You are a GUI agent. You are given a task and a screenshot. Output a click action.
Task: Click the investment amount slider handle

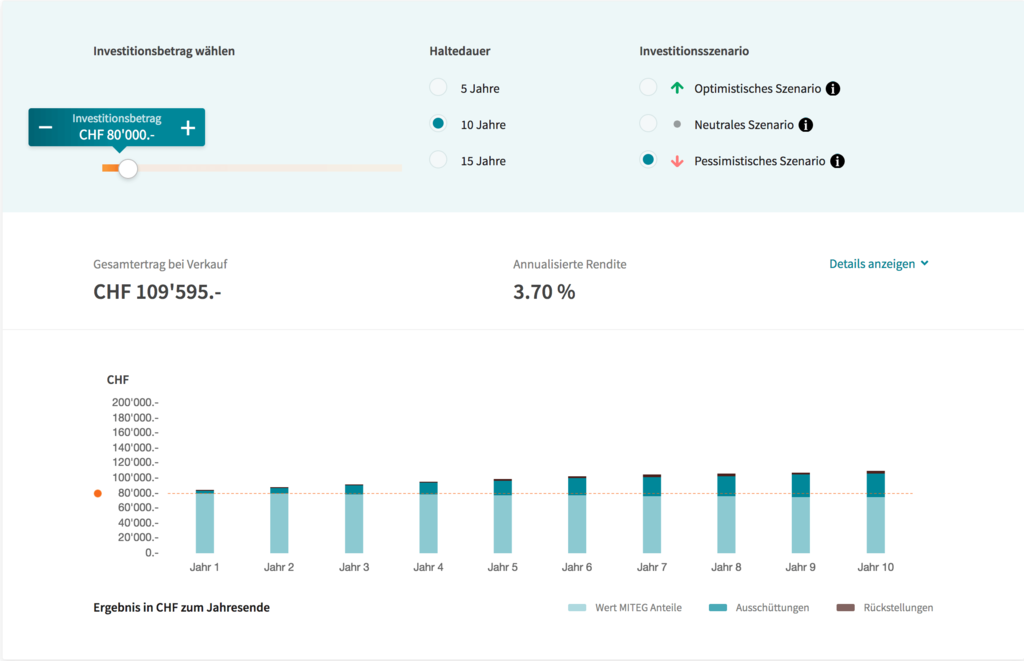click(x=127, y=168)
